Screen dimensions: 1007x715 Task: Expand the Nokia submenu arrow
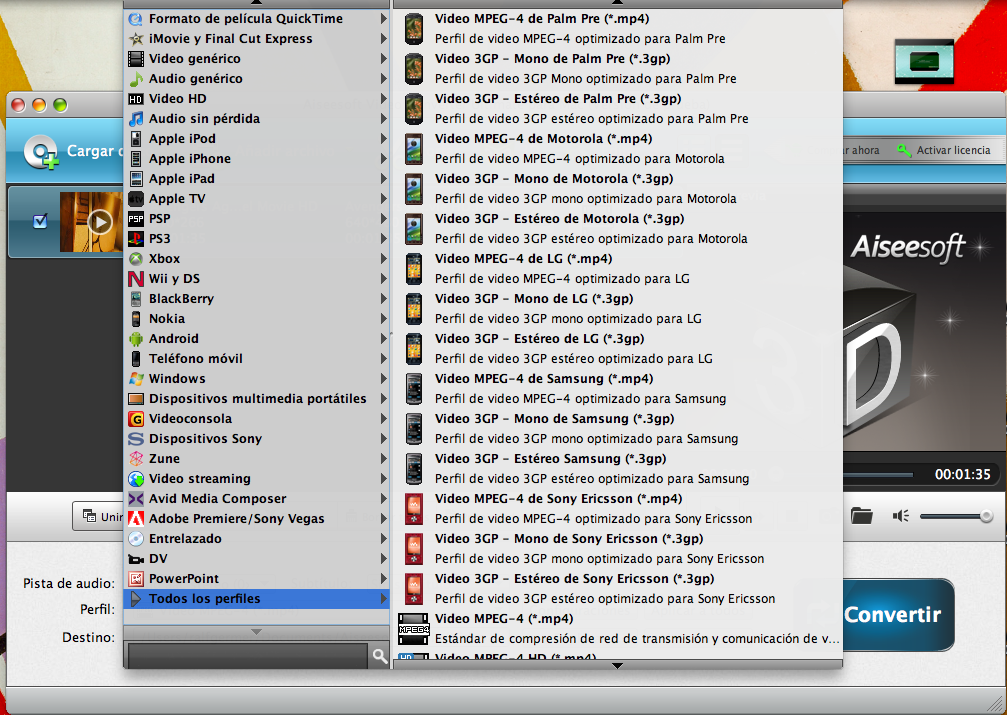click(x=383, y=319)
